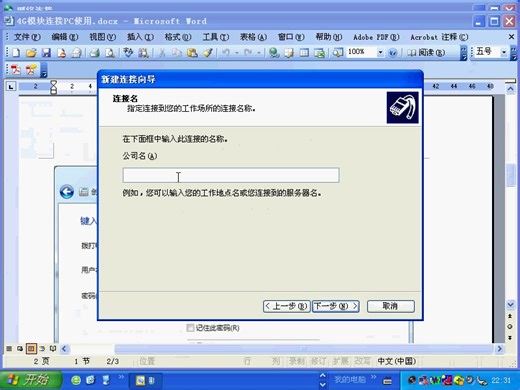Click 上一步(B) back button in wizard
Viewport: 520px width, 390px height.
pos(287,306)
